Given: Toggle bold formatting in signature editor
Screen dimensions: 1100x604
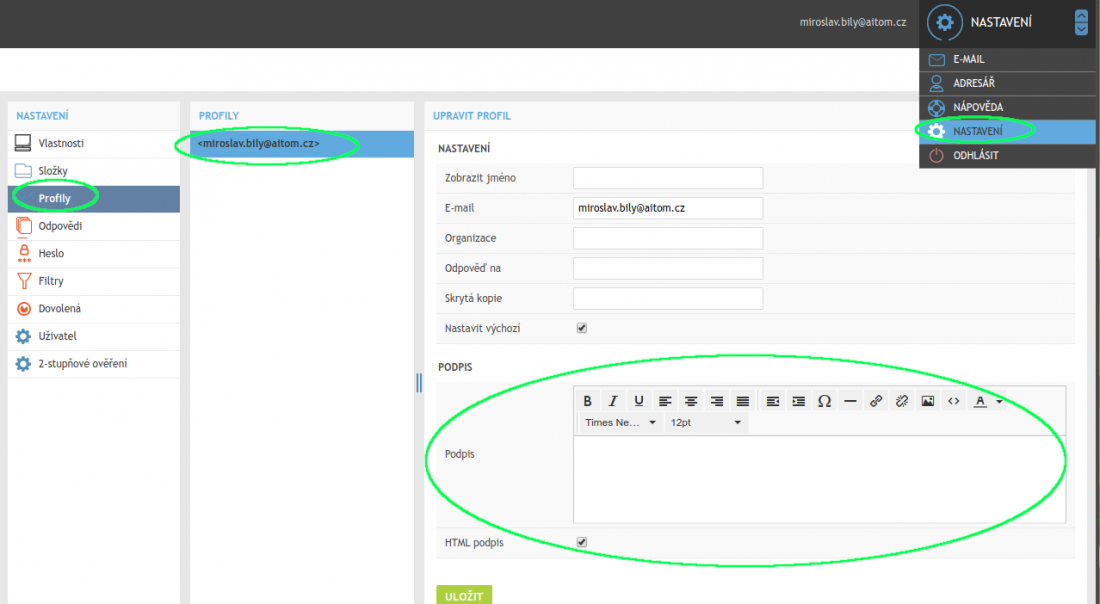Looking at the screenshot, I should (588, 401).
